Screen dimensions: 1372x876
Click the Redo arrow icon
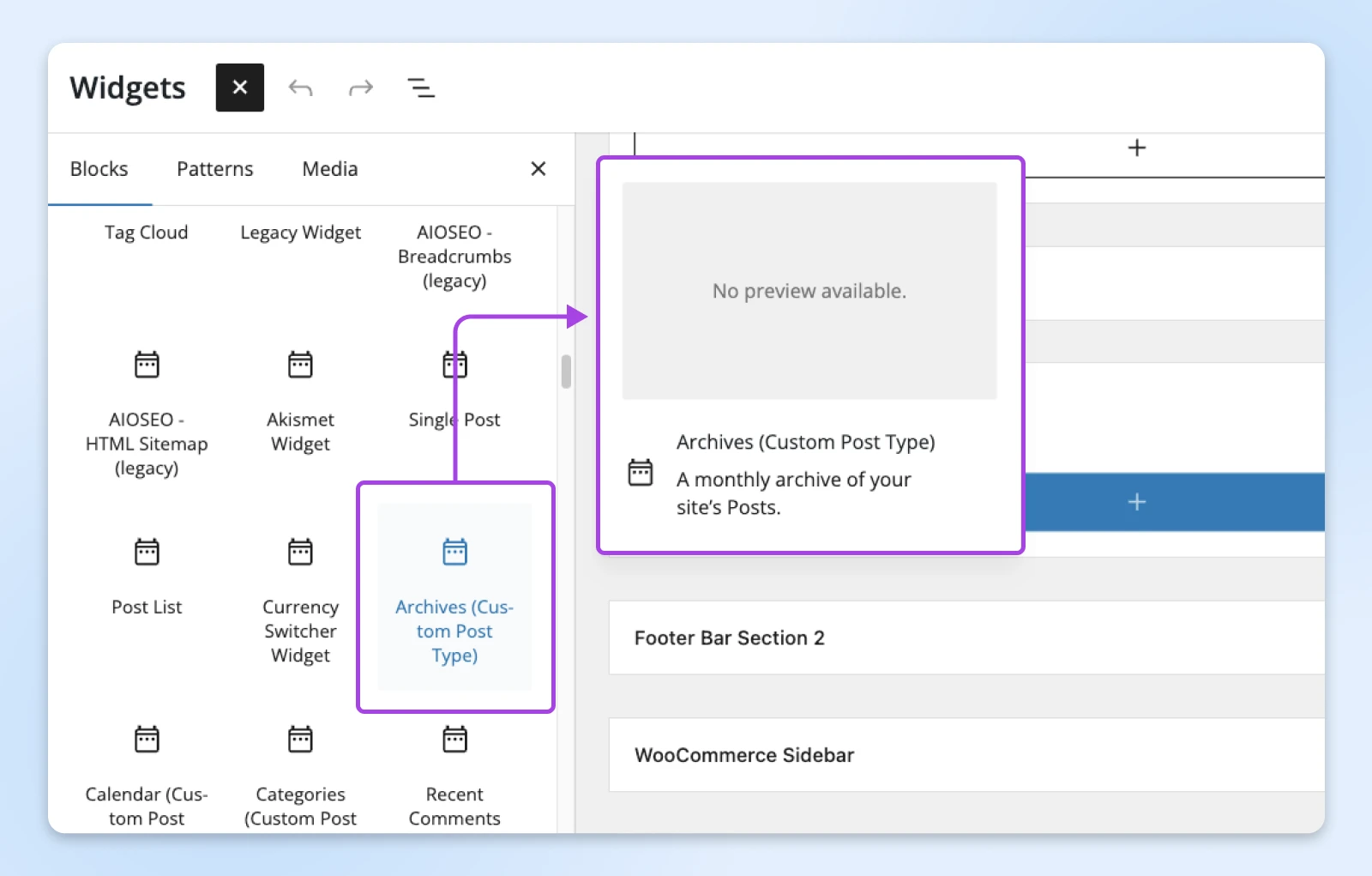[361, 88]
